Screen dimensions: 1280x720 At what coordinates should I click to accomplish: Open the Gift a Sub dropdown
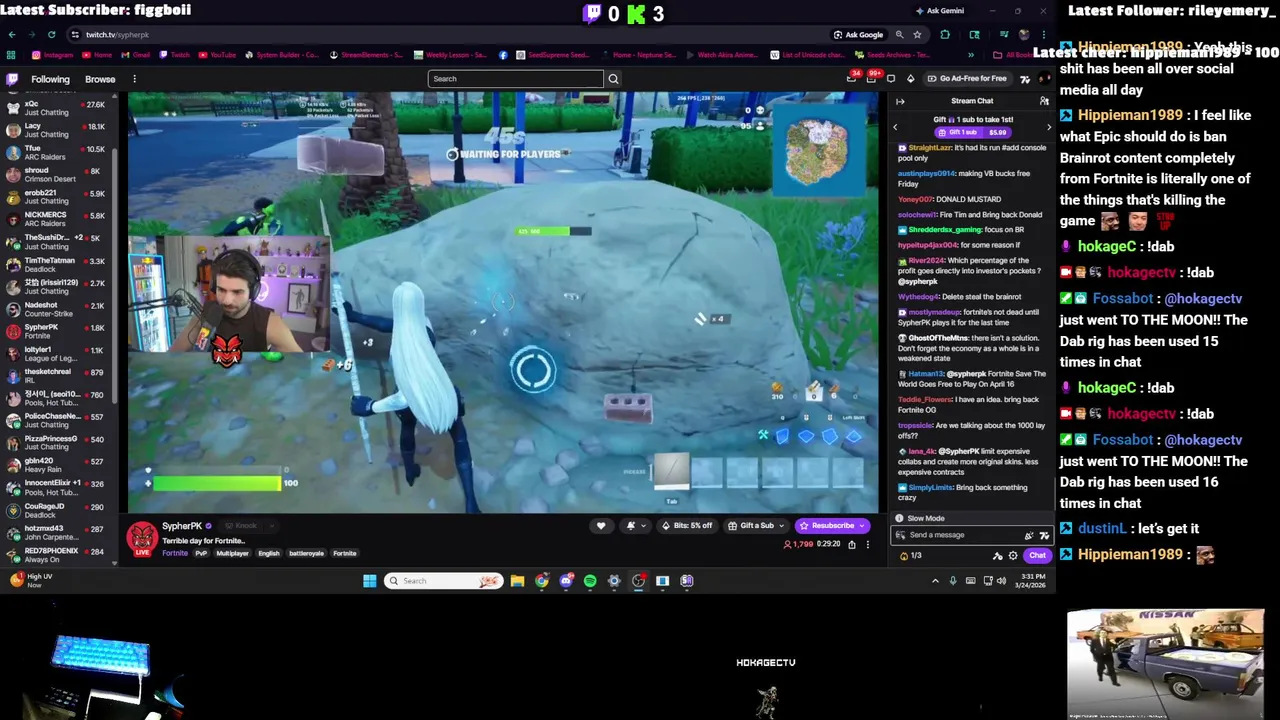point(756,526)
